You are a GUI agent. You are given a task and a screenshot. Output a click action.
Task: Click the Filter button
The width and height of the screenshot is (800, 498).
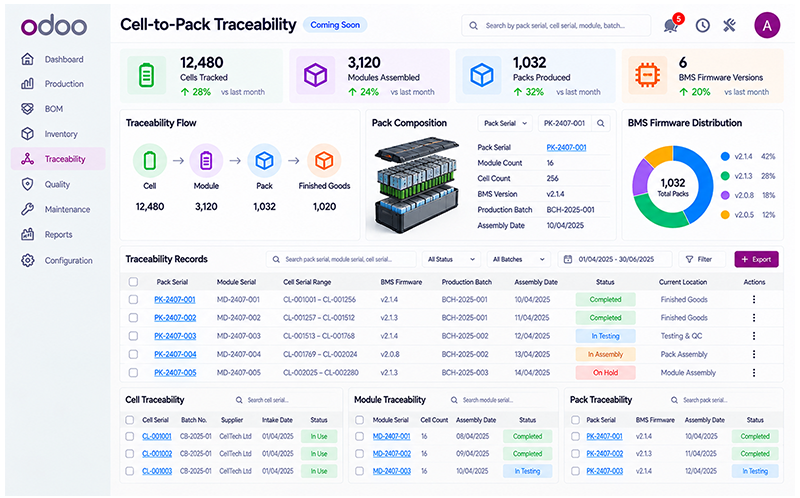click(702, 259)
